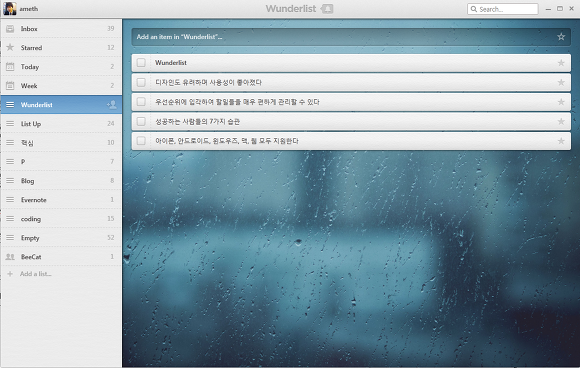580x368 pixels.
Task: Click the Week calendar icon
Action: tap(10, 85)
